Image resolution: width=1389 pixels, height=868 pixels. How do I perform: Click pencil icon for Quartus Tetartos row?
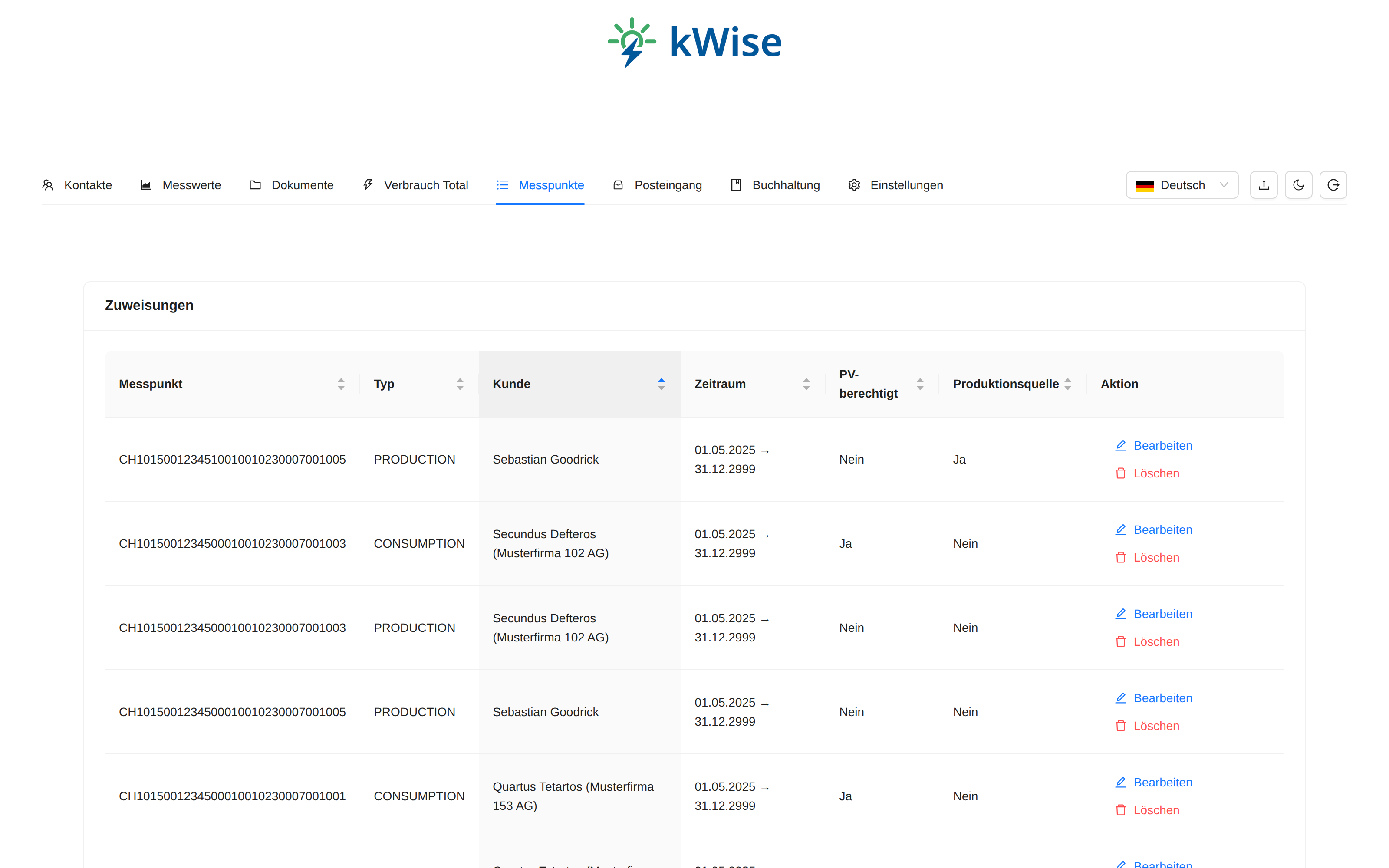click(1120, 782)
